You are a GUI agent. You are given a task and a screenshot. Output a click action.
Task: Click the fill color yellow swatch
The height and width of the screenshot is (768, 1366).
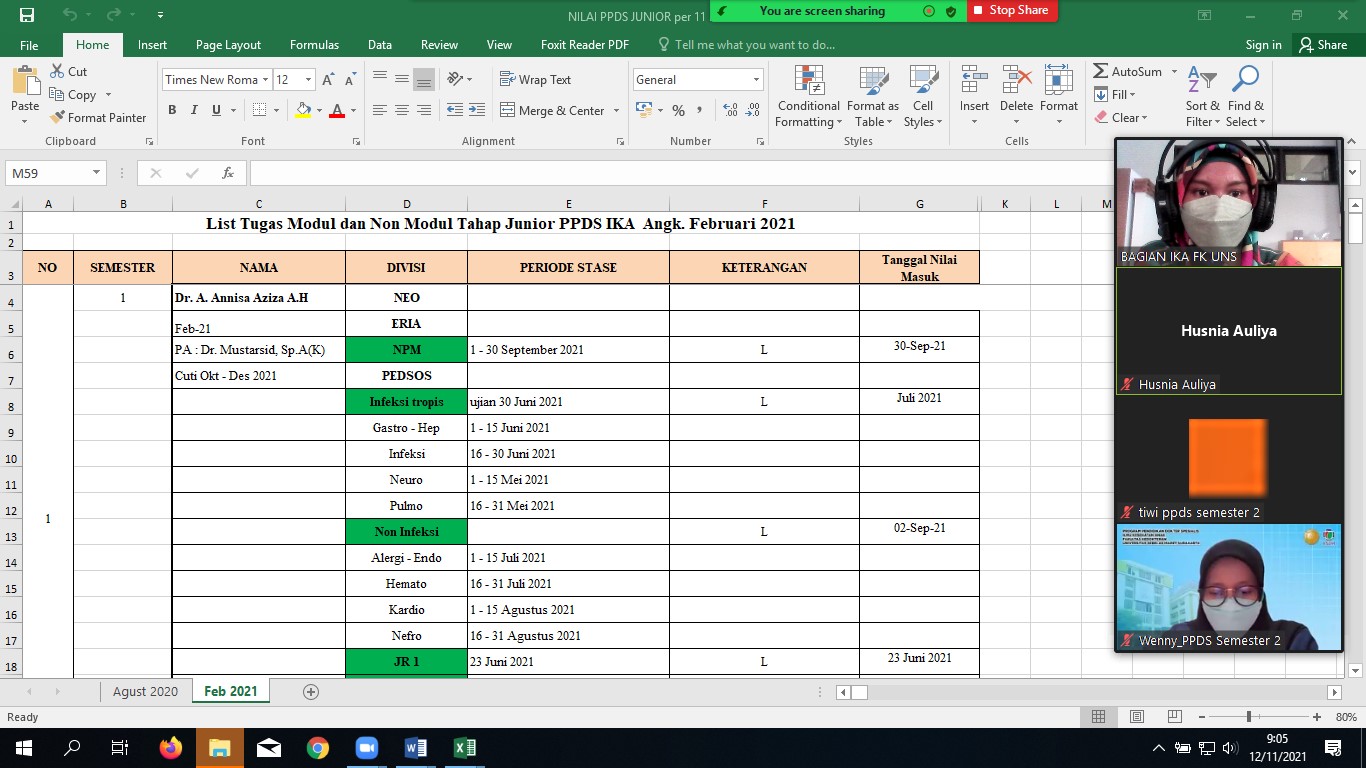pyautogui.click(x=304, y=111)
